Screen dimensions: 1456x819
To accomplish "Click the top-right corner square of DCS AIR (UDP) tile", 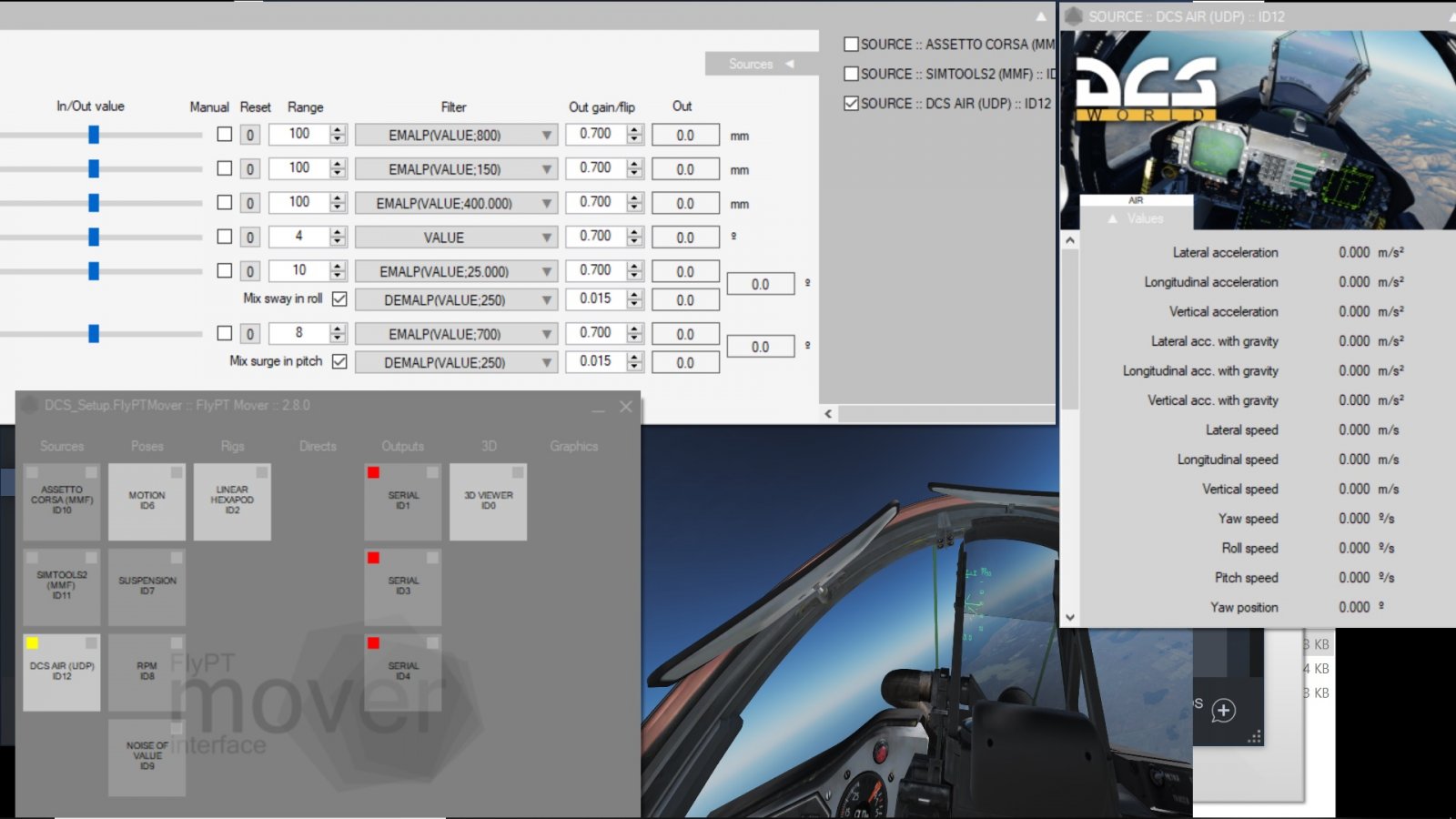I will [x=91, y=643].
